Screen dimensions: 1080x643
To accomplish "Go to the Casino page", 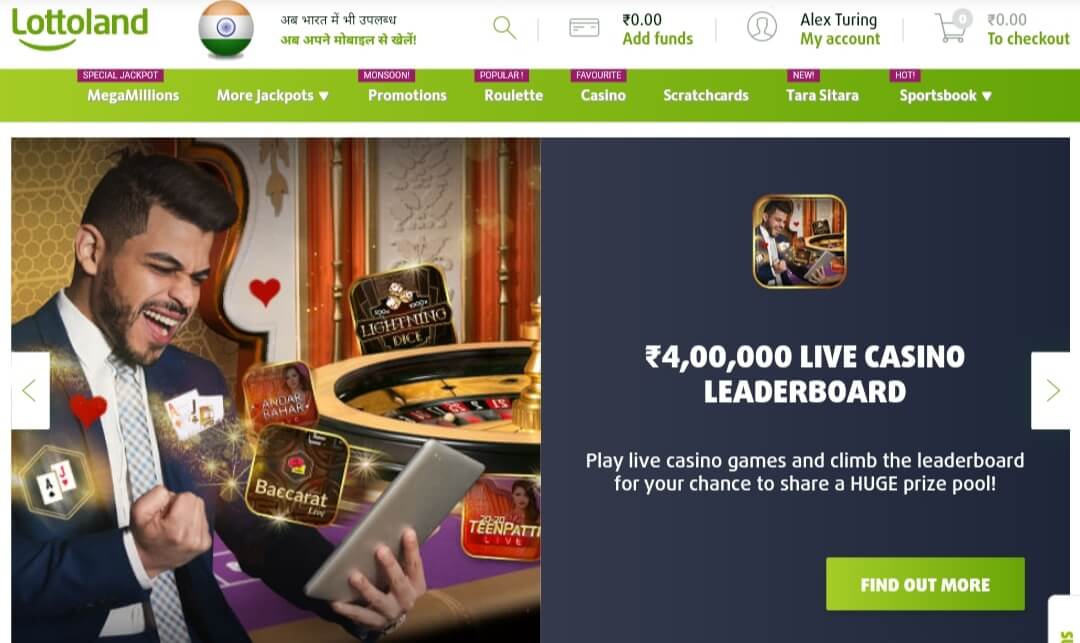I will pyautogui.click(x=603, y=96).
